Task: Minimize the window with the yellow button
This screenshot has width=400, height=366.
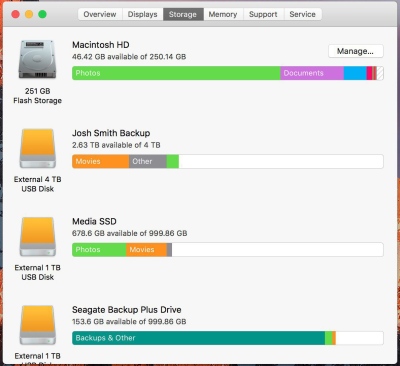Action: [x=29, y=14]
